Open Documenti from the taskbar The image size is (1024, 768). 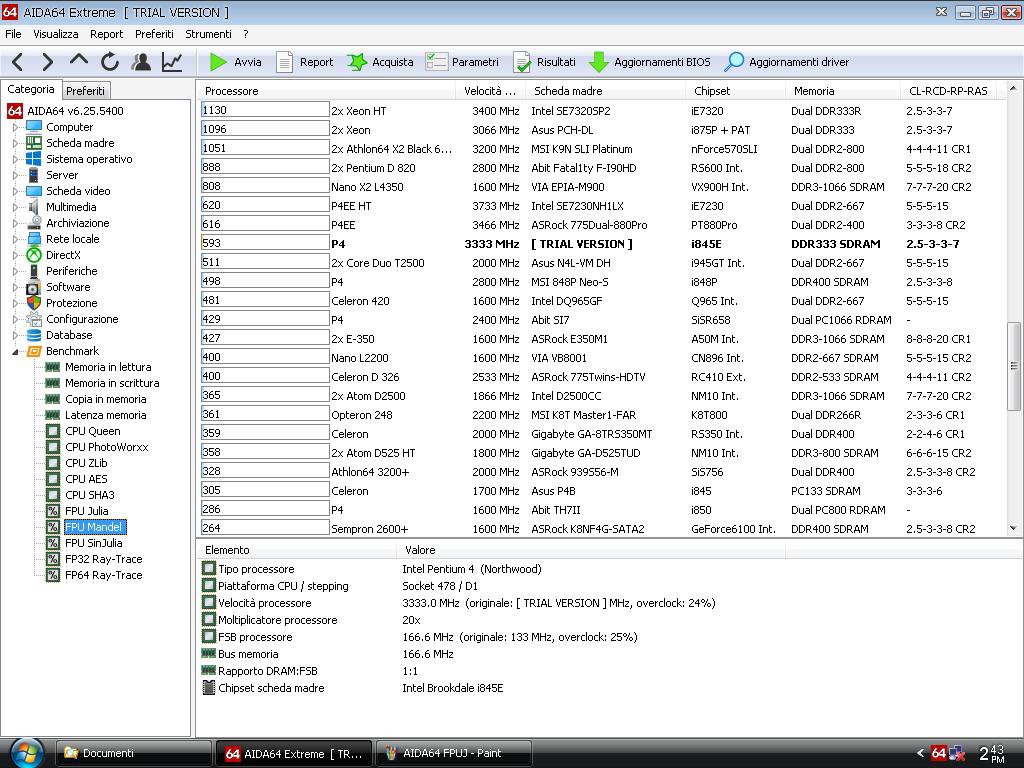pyautogui.click(x=133, y=753)
